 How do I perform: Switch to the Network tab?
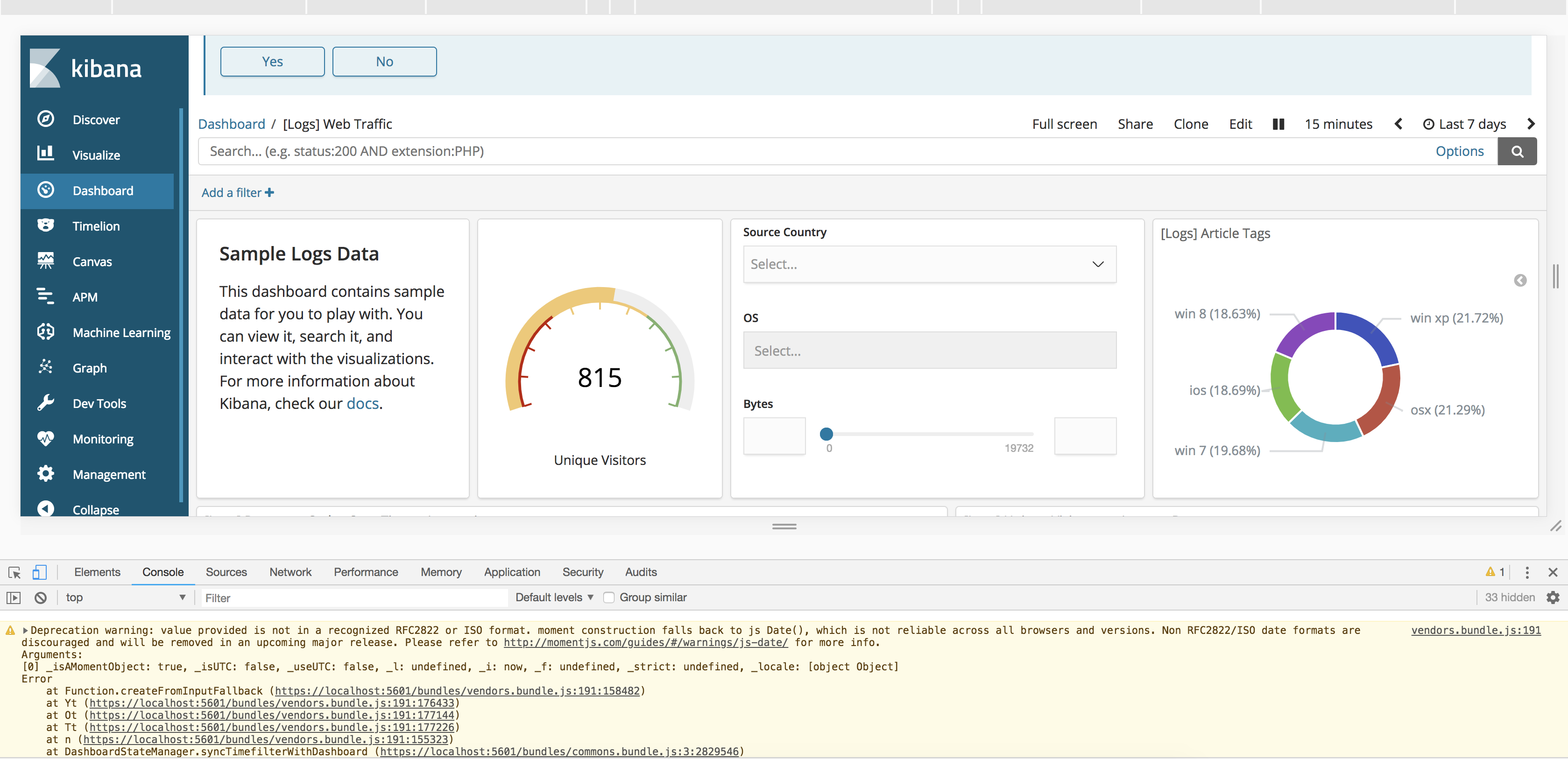(290, 572)
